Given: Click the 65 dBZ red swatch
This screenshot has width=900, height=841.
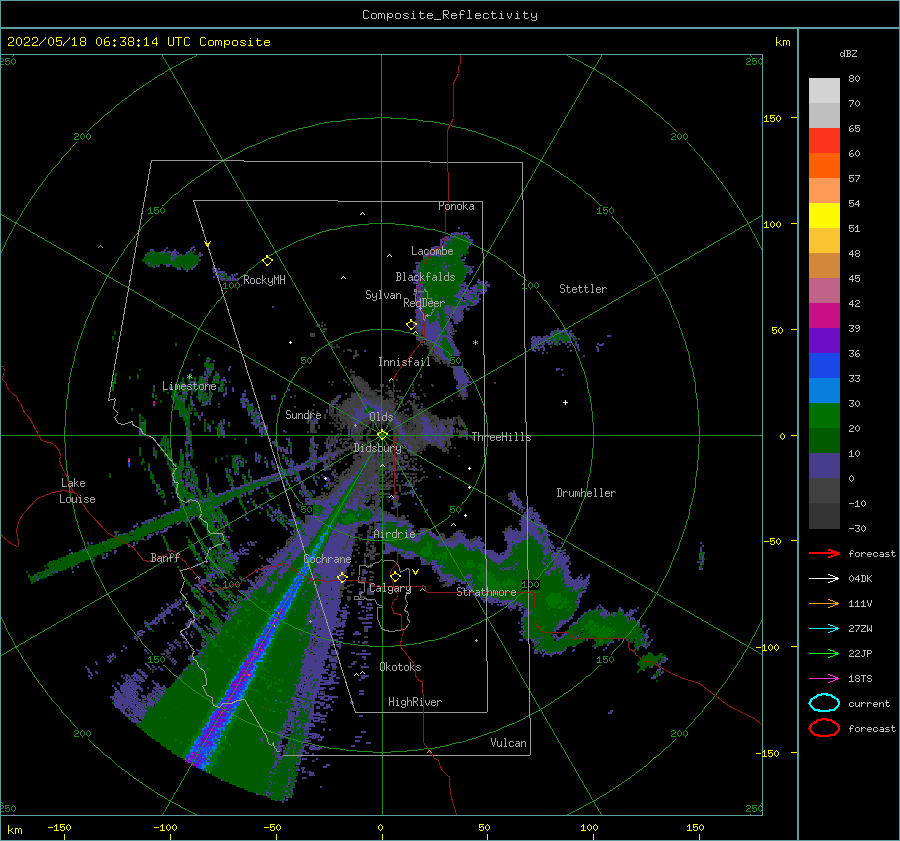Looking at the screenshot, I should pyautogui.click(x=824, y=141).
